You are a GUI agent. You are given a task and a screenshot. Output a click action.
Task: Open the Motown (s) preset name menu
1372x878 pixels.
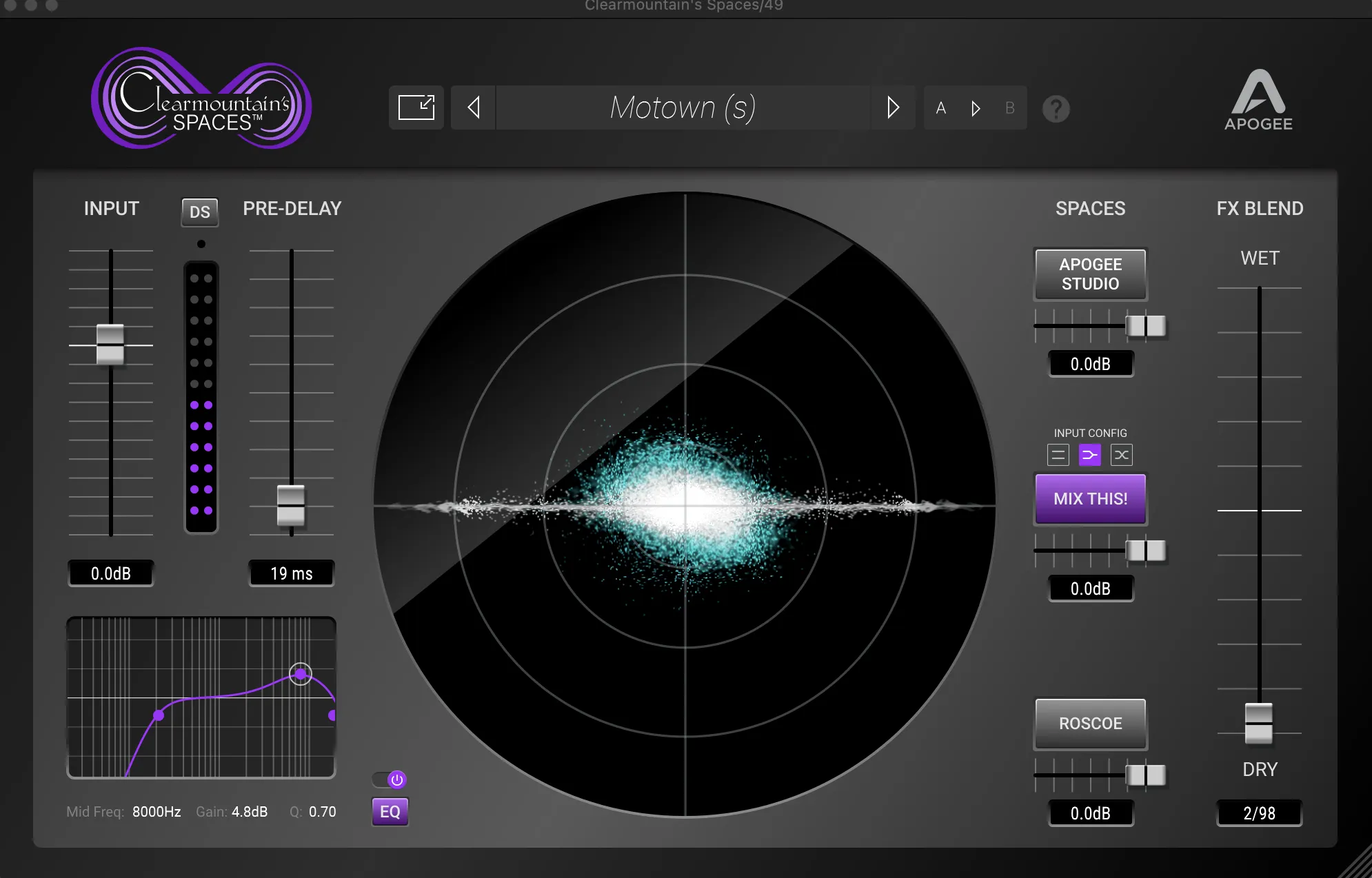click(683, 108)
